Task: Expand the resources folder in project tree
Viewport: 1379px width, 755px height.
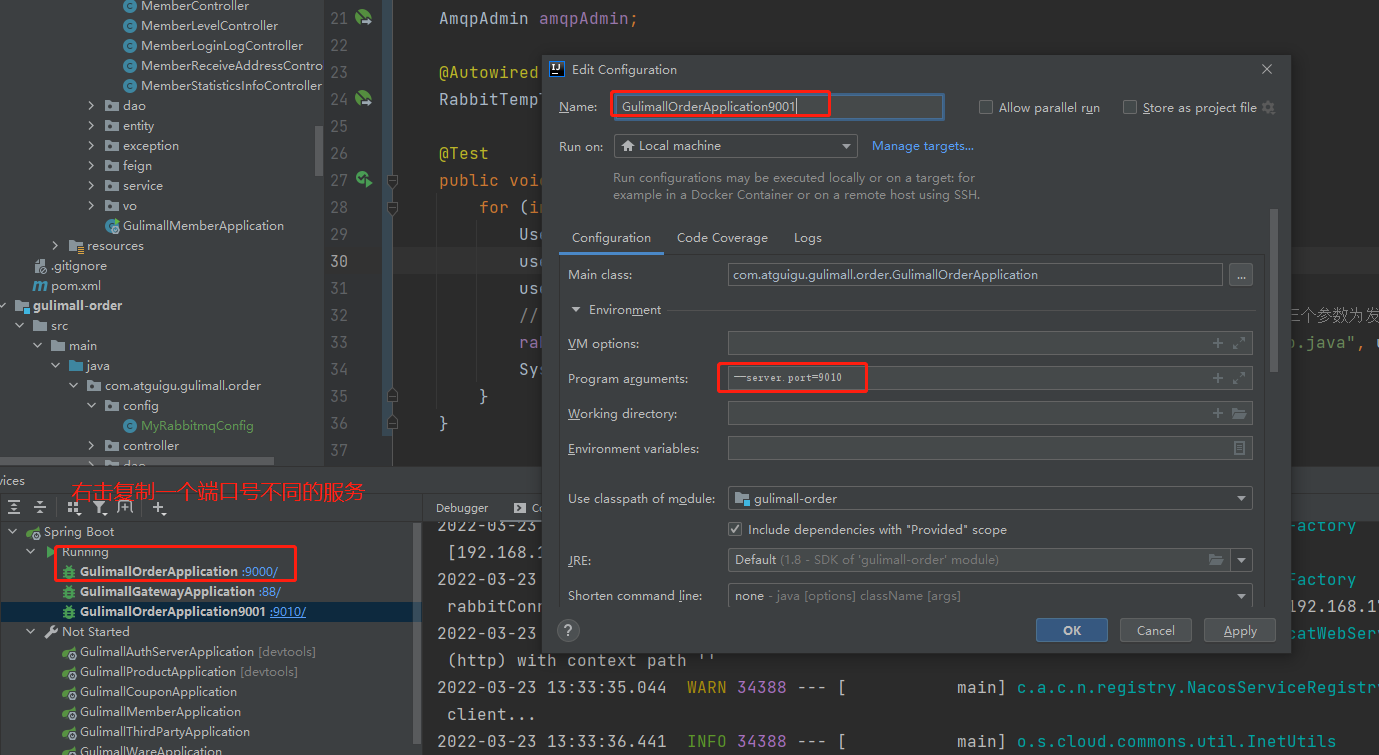Action: pos(55,246)
